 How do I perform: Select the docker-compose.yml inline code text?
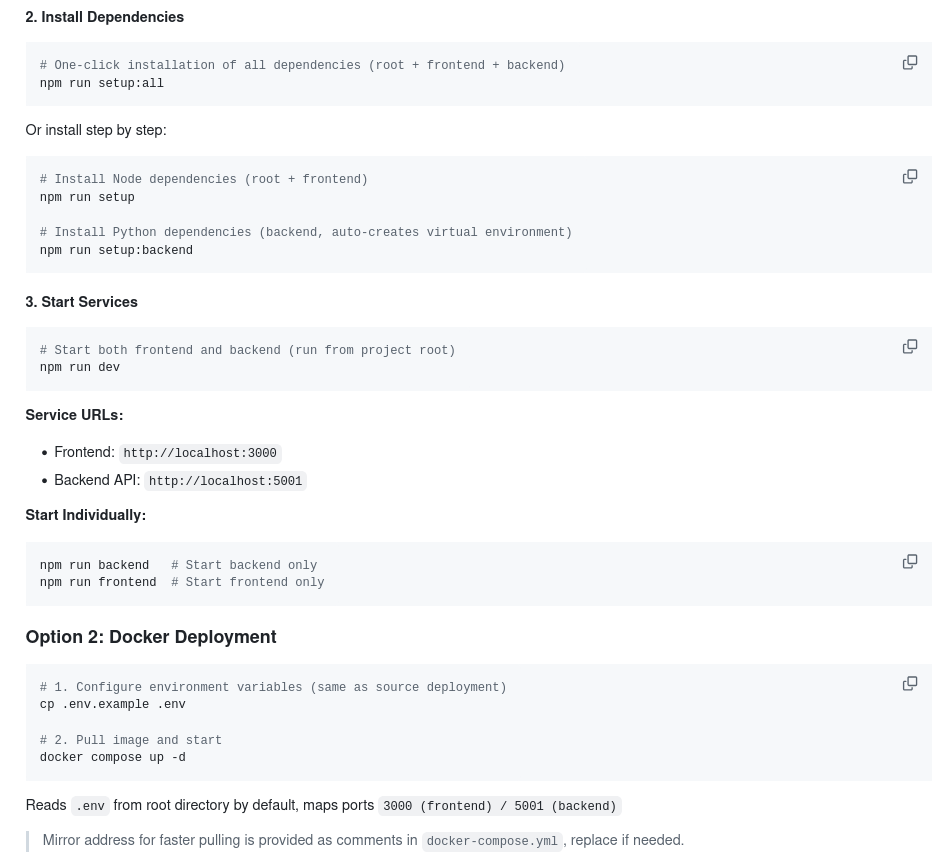[x=491, y=841]
